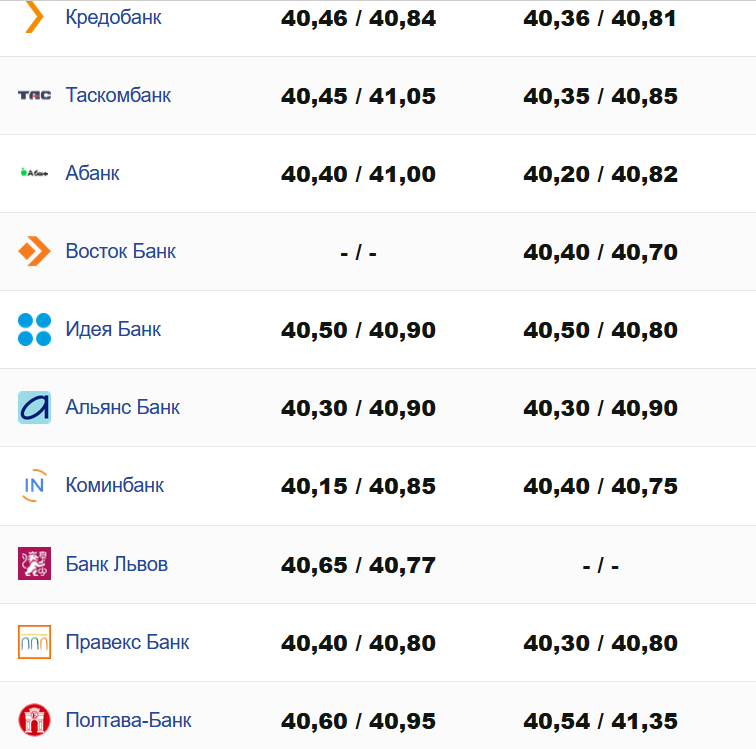
Task: Open the Коминбанк link
Action: pyautogui.click(x=114, y=486)
